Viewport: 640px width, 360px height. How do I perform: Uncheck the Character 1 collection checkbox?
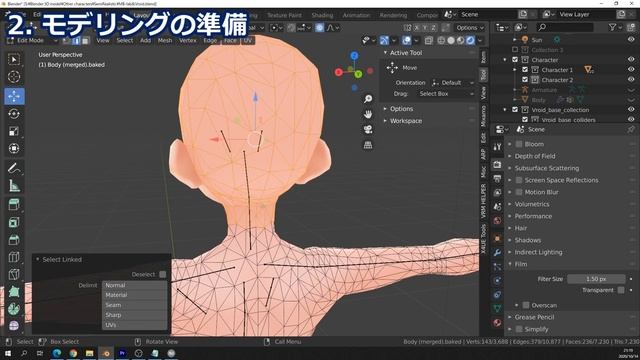click(x=525, y=70)
